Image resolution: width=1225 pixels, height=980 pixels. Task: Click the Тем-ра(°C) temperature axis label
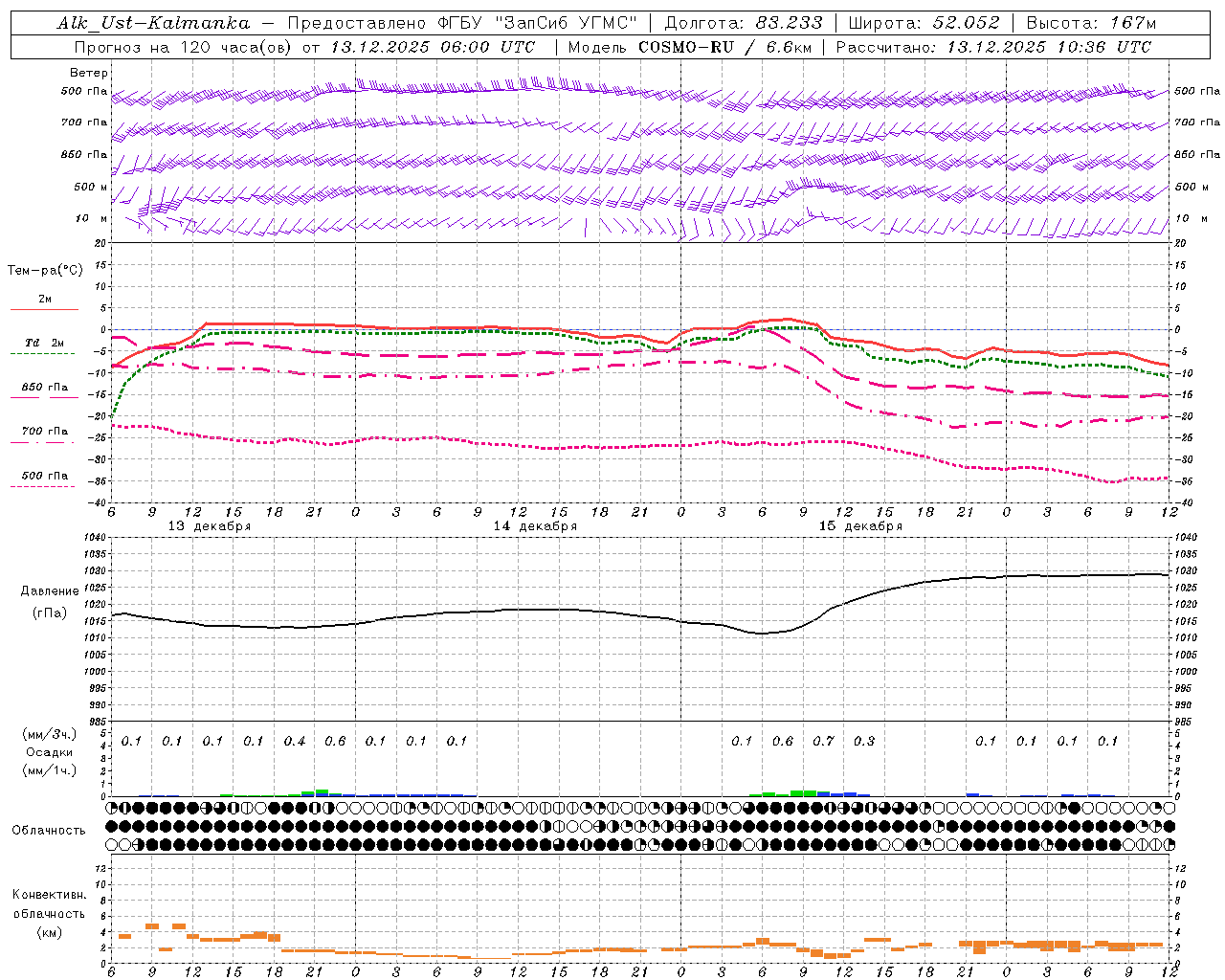click(45, 271)
